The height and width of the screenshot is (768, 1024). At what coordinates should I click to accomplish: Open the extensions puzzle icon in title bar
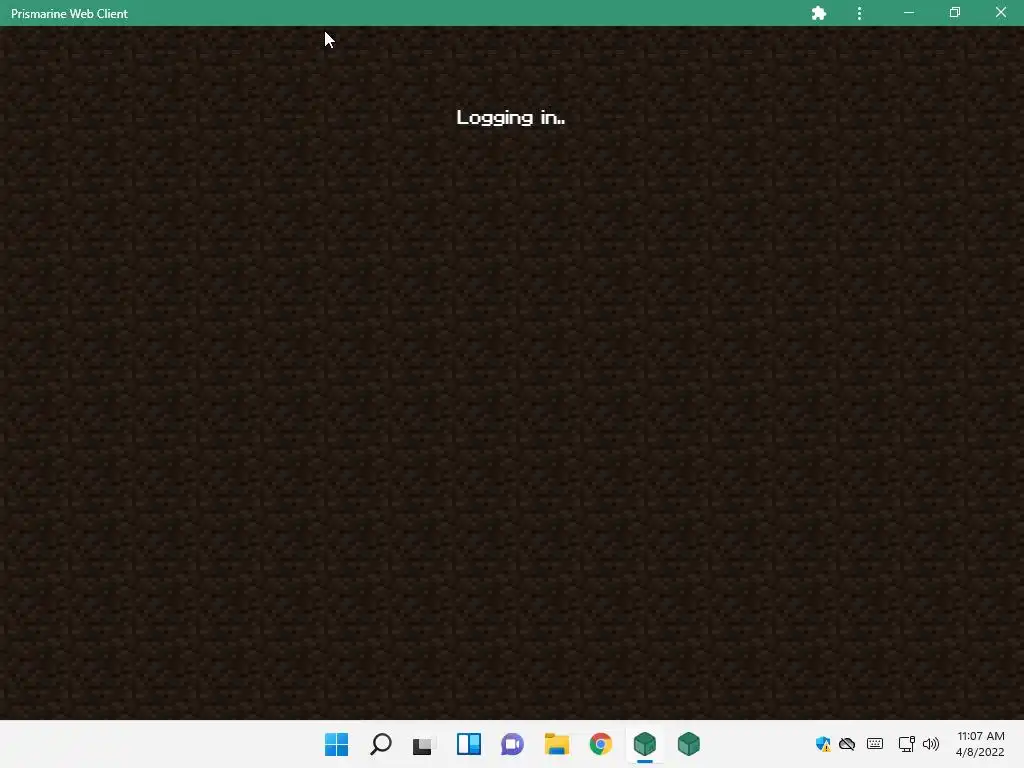click(x=819, y=13)
